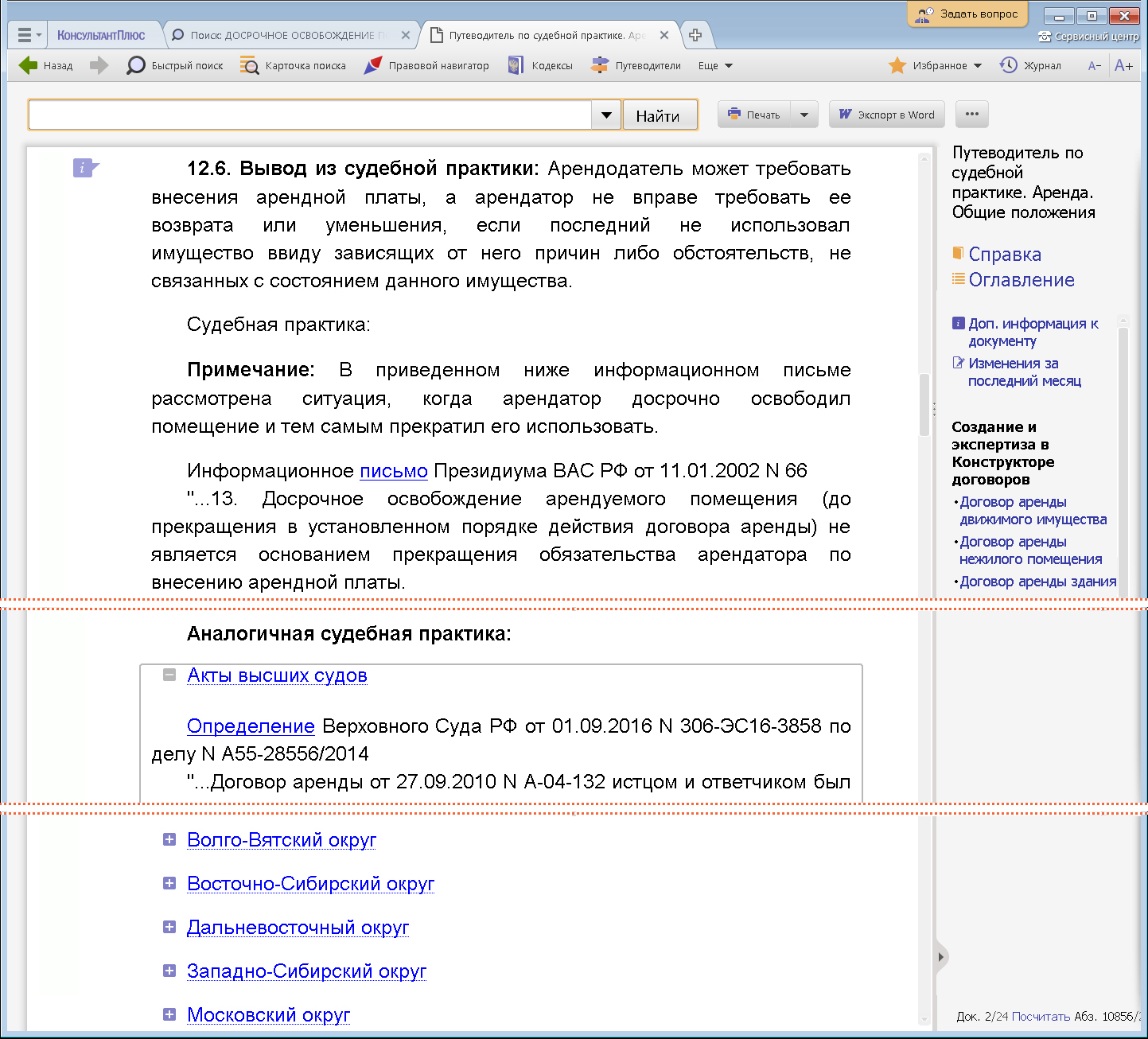Open the Восточно-Сибирский округ link
Image resolution: width=1148 pixels, height=1039 pixels.
(x=310, y=884)
